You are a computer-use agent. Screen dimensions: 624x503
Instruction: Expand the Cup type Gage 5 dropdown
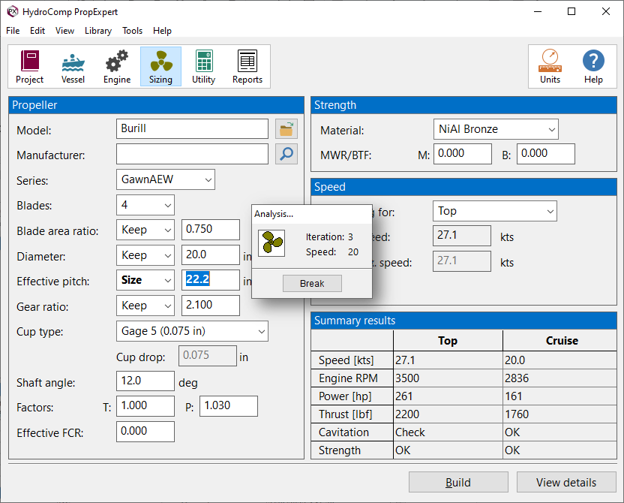coord(192,331)
